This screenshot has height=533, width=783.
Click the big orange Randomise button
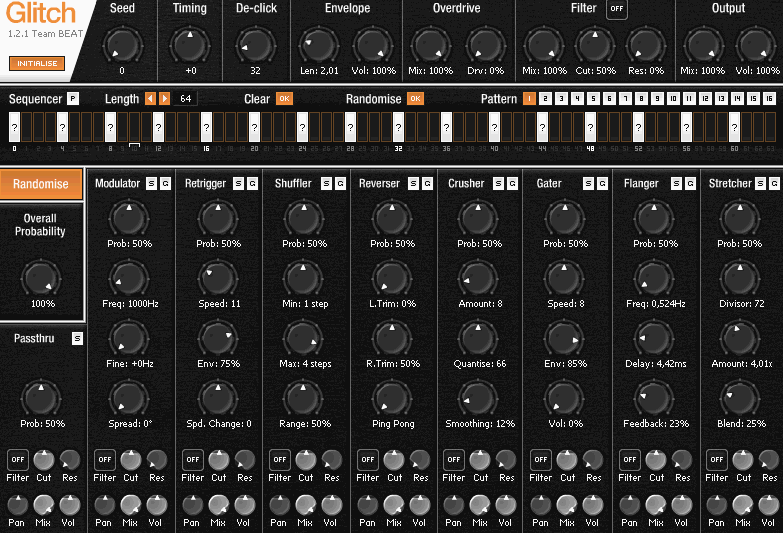click(x=41, y=184)
